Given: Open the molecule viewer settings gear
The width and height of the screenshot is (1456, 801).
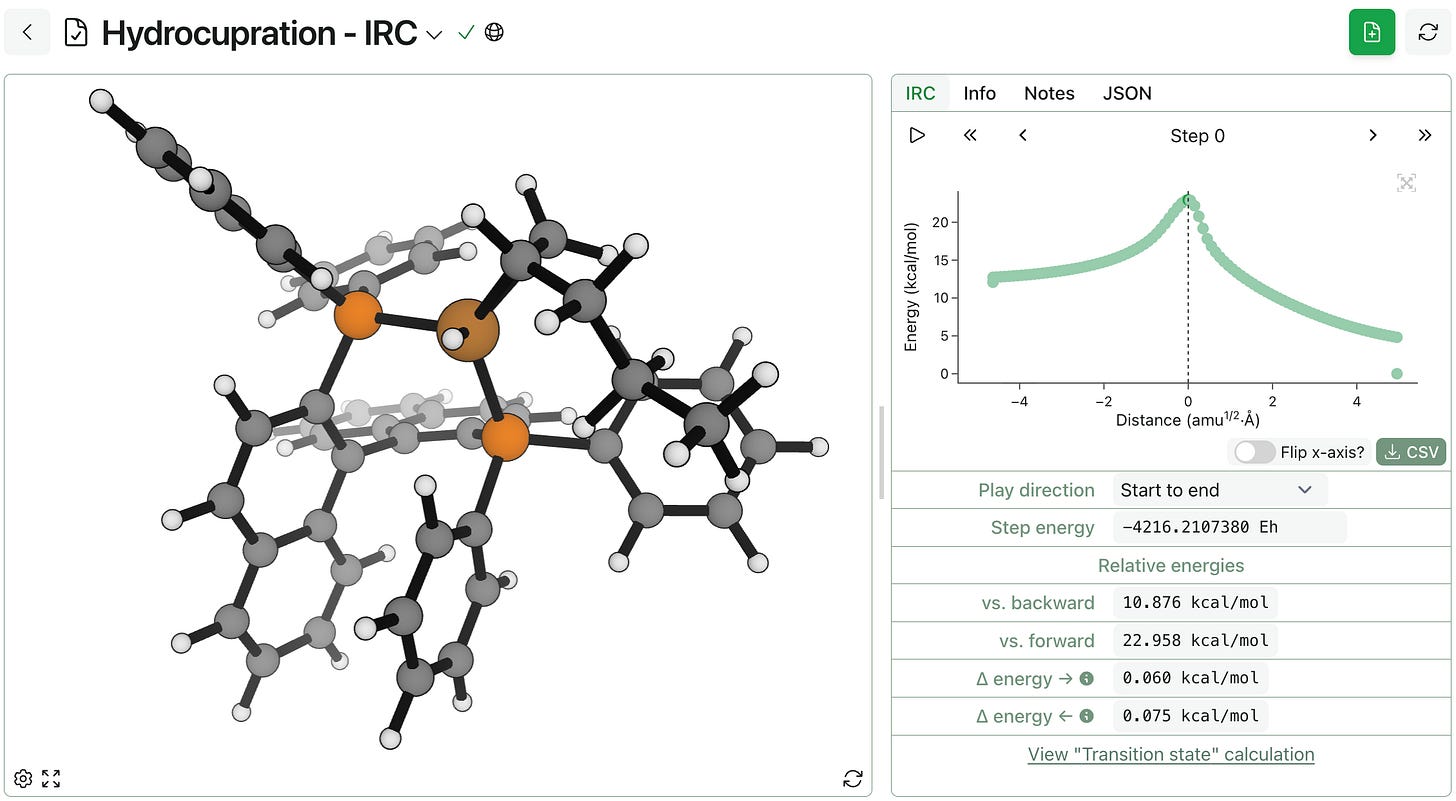Looking at the screenshot, I should (x=23, y=778).
